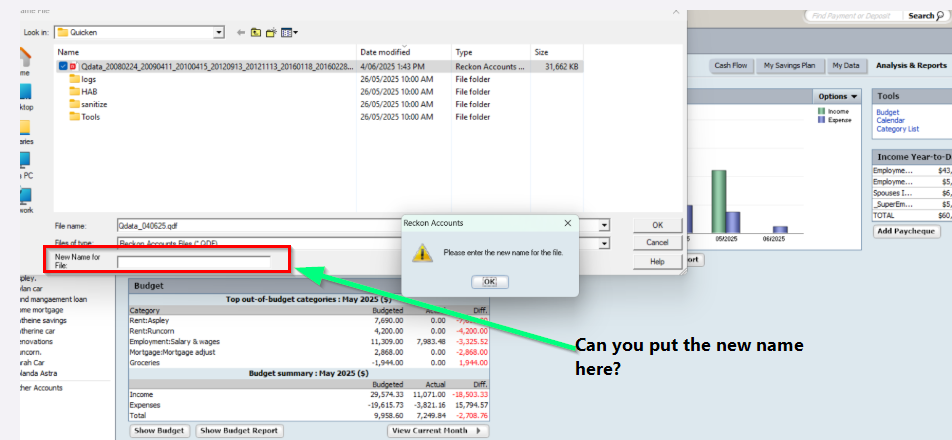The height and width of the screenshot is (440, 952).
Task: Open the chart Options dropdown
Action: [837, 96]
